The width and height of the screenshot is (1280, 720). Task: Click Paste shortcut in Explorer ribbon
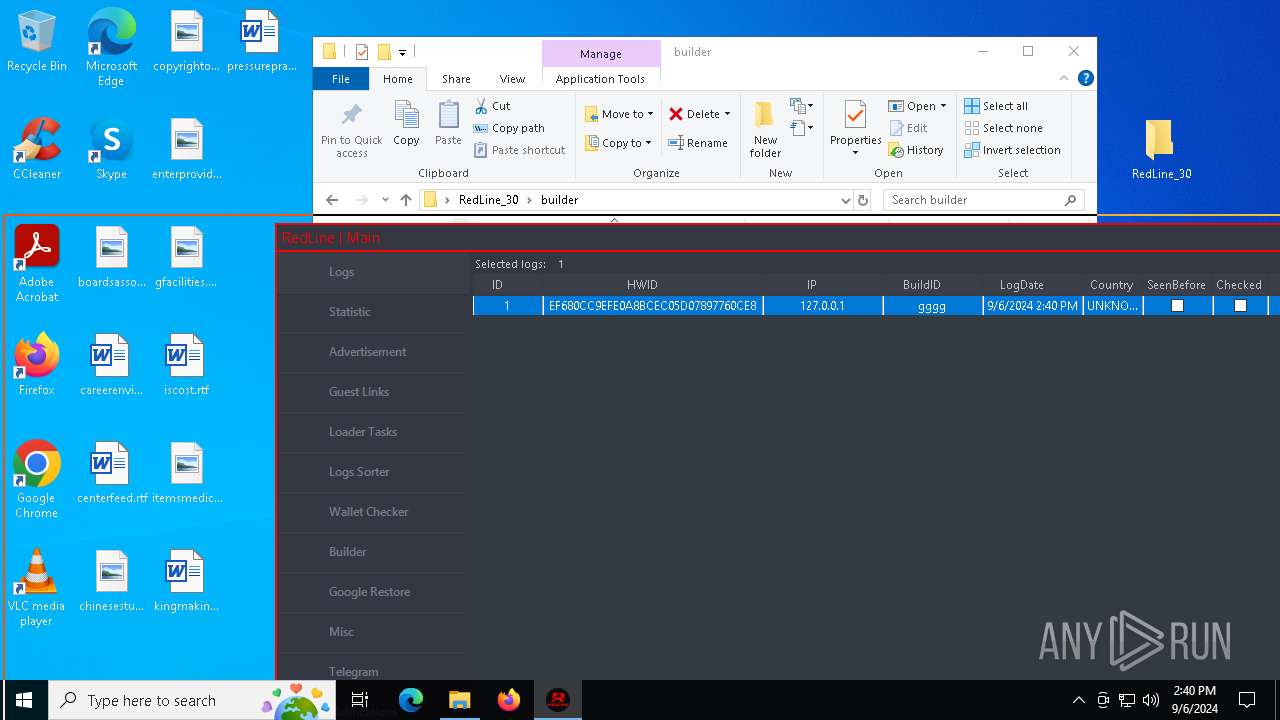pyautogui.click(x=520, y=150)
